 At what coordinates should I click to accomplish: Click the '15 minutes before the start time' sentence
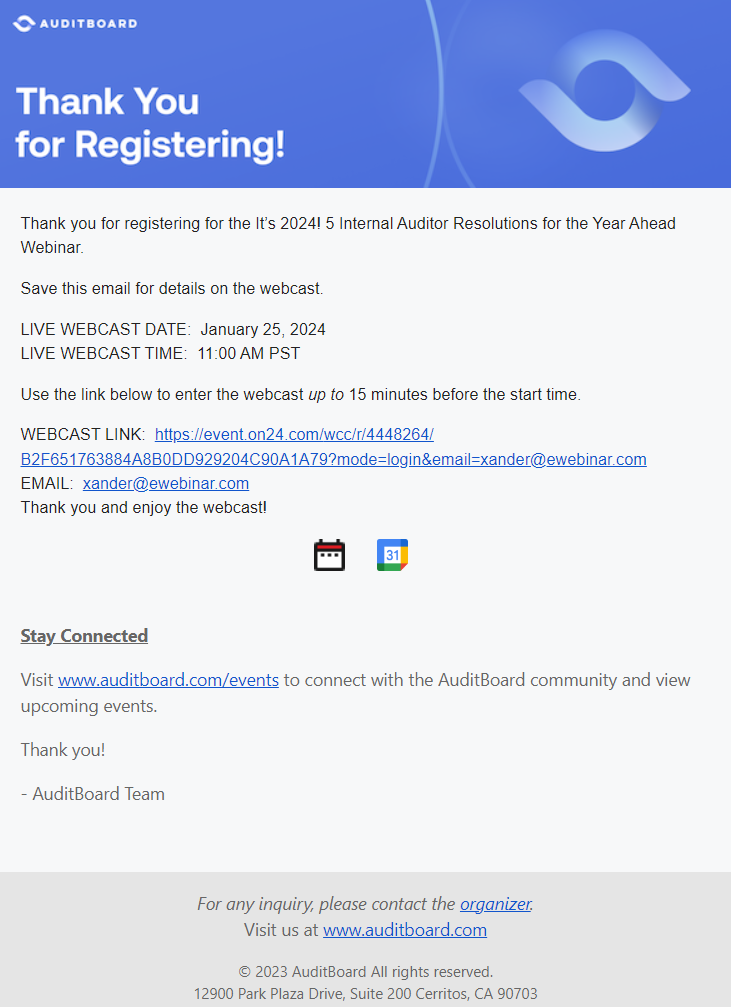[x=300, y=394]
